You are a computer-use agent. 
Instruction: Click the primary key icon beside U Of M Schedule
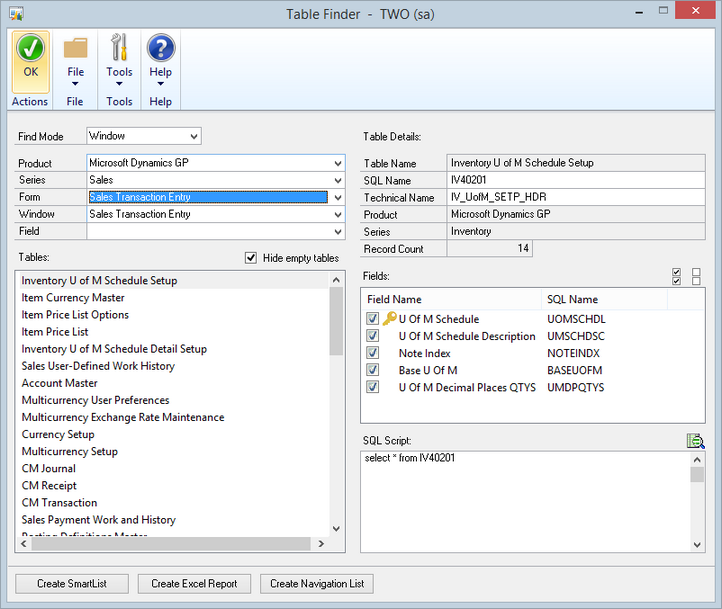click(x=390, y=319)
